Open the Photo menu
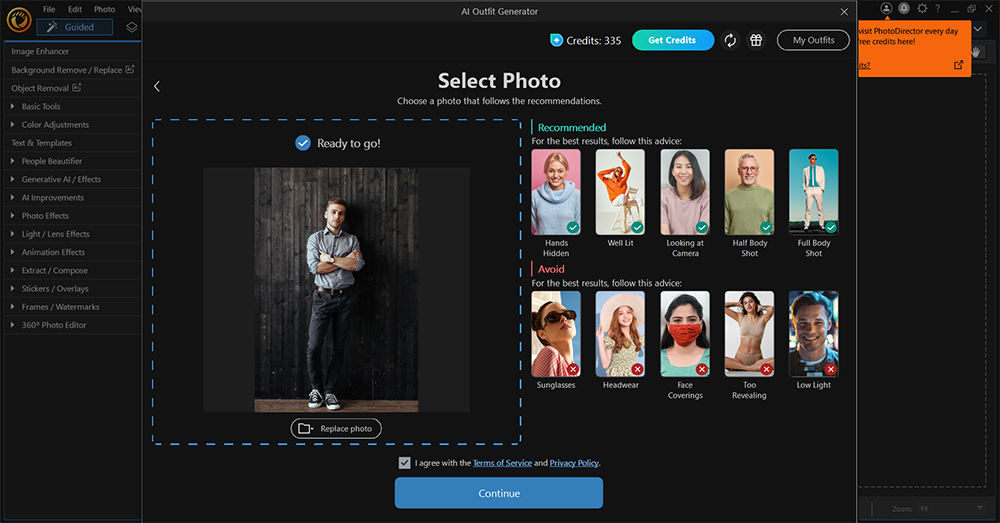 click(105, 9)
